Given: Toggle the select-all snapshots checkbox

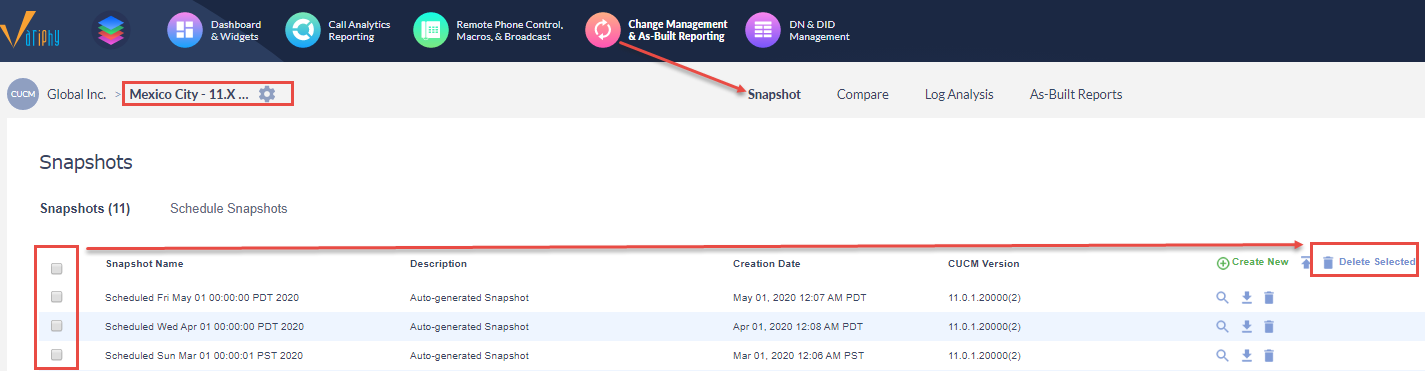Looking at the screenshot, I should 57,268.
